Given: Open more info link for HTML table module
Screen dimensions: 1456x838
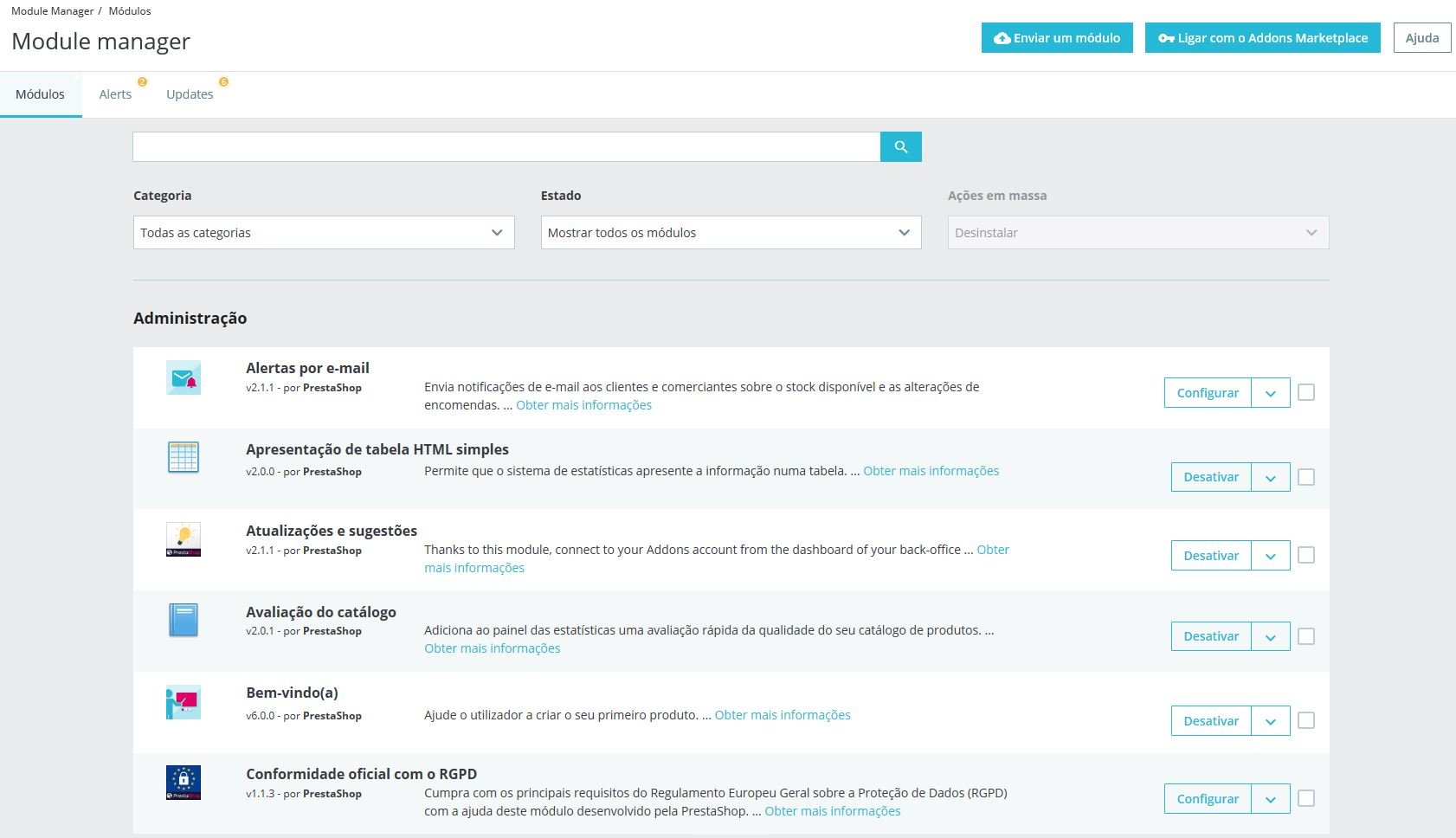Looking at the screenshot, I should (931, 471).
